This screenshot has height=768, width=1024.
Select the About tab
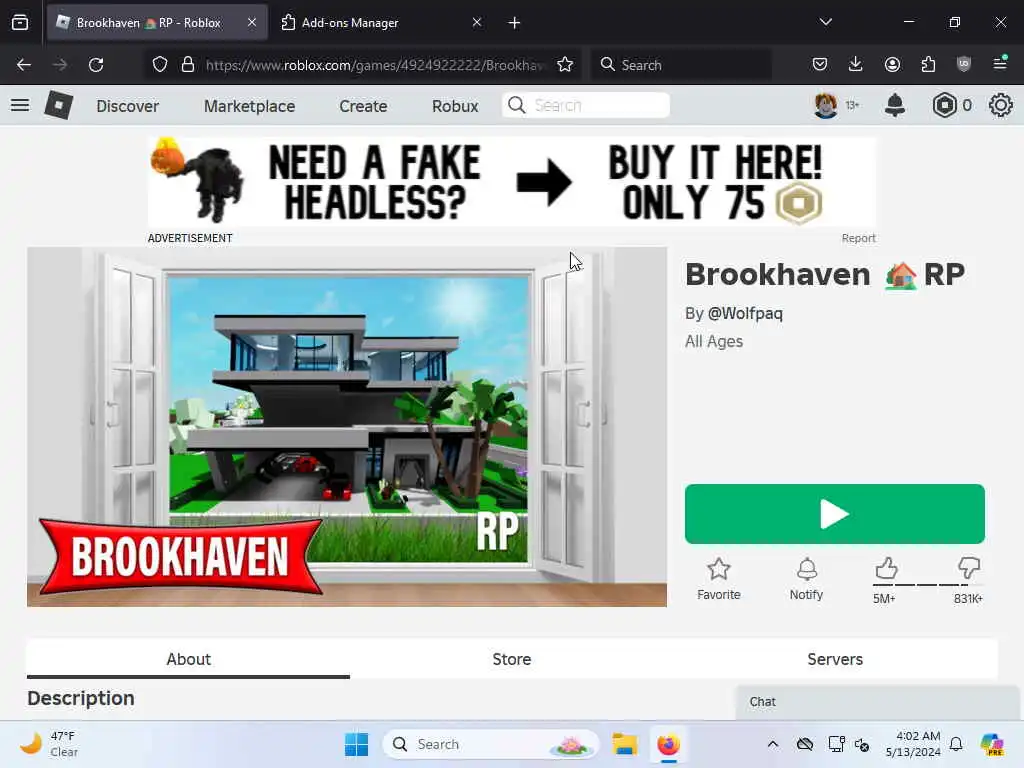coord(188,659)
